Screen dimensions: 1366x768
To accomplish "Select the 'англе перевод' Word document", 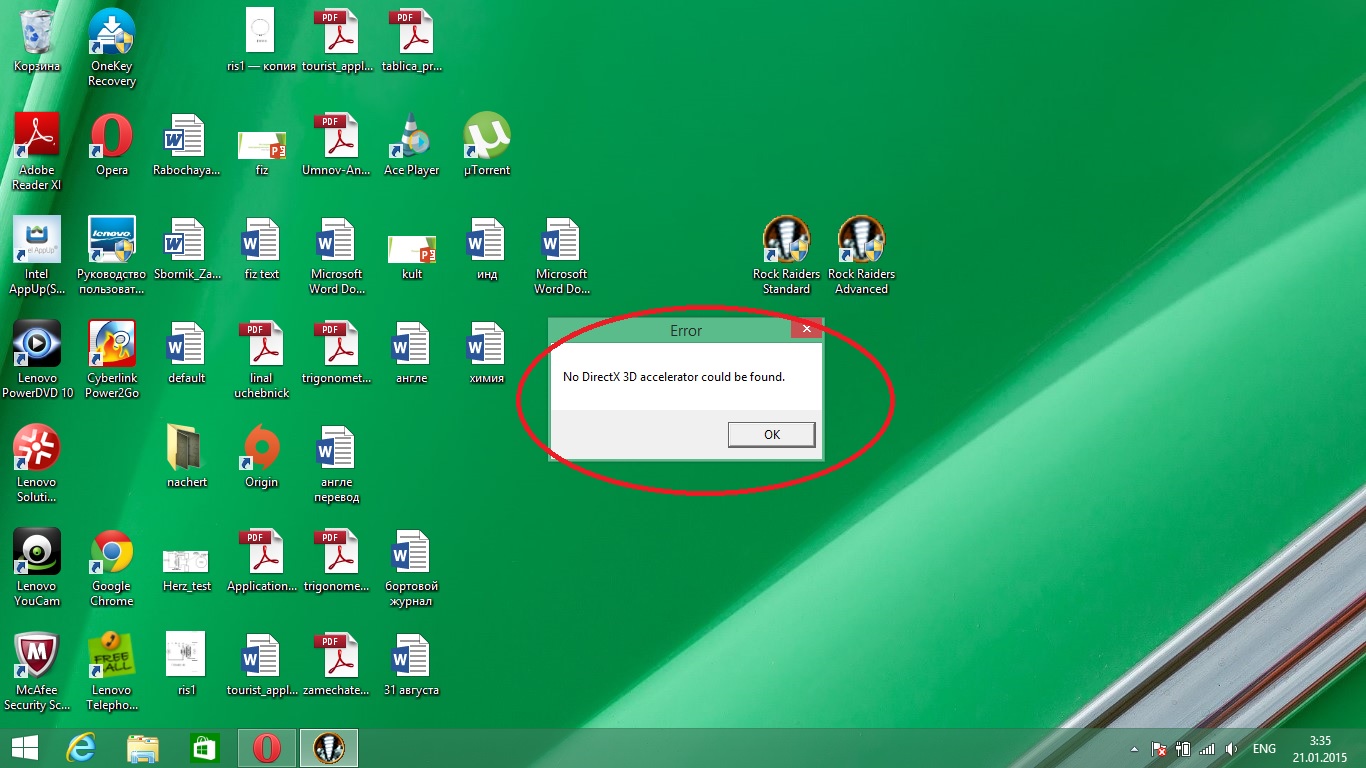I will tap(337, 464).
